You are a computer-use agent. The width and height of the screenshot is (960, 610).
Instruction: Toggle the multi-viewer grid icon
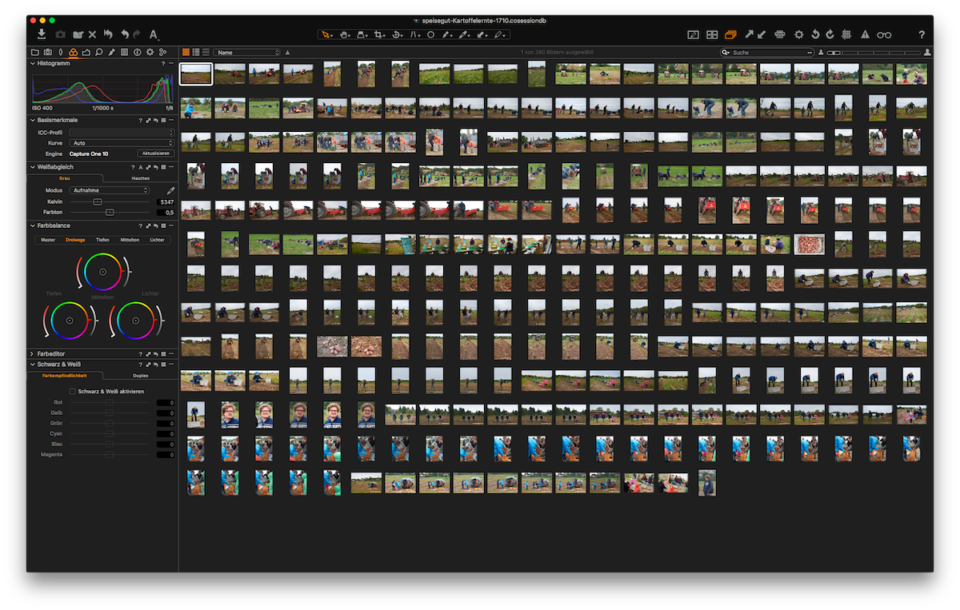pyautogui.click(x=711, y=35)
